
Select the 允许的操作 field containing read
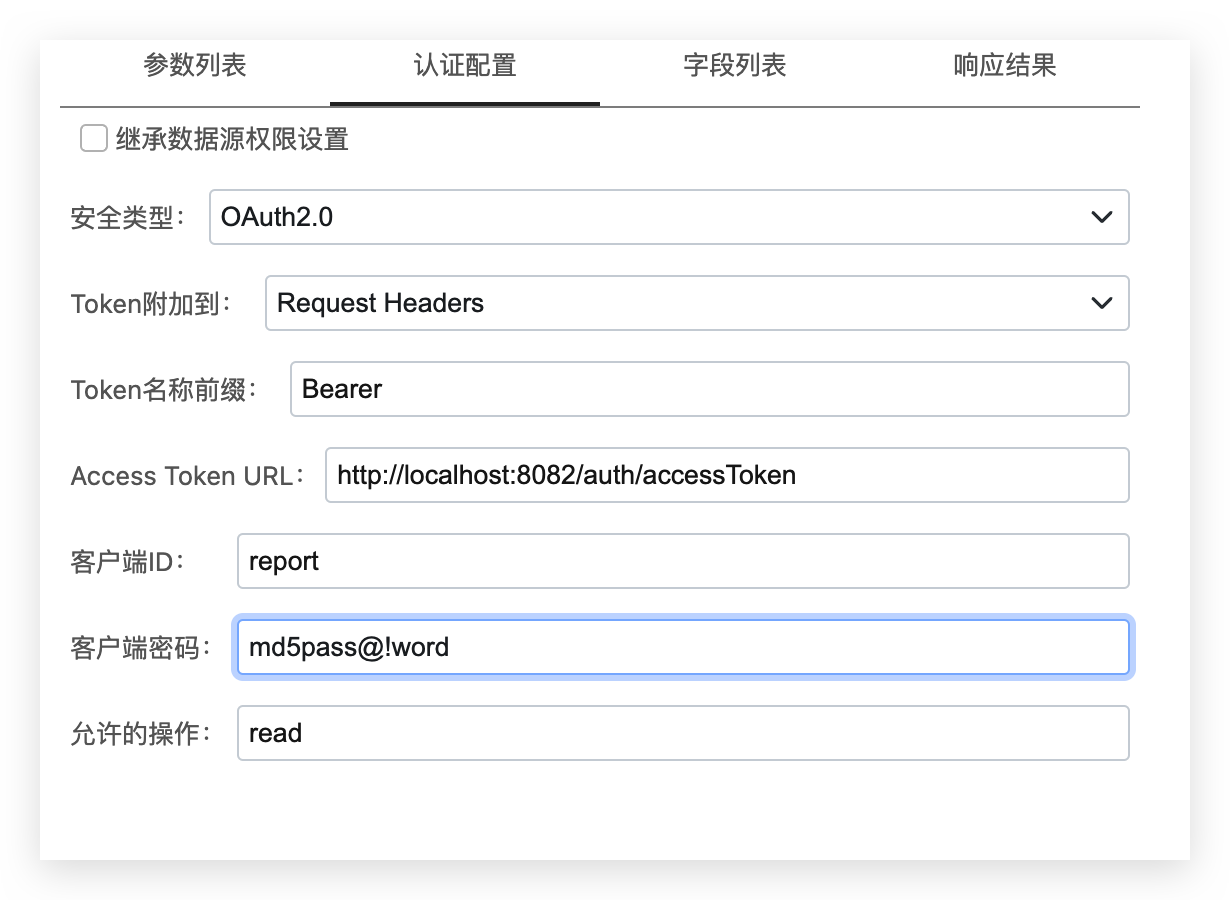pyautogui.click(x=683, y=733)
